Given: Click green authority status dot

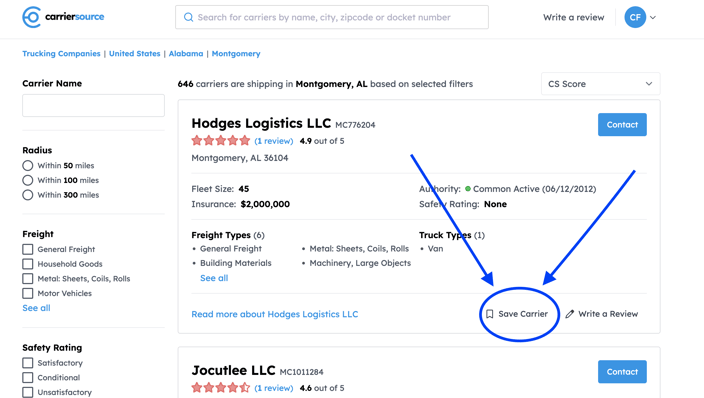Looking at the screenshot, I should click(468, 189).
